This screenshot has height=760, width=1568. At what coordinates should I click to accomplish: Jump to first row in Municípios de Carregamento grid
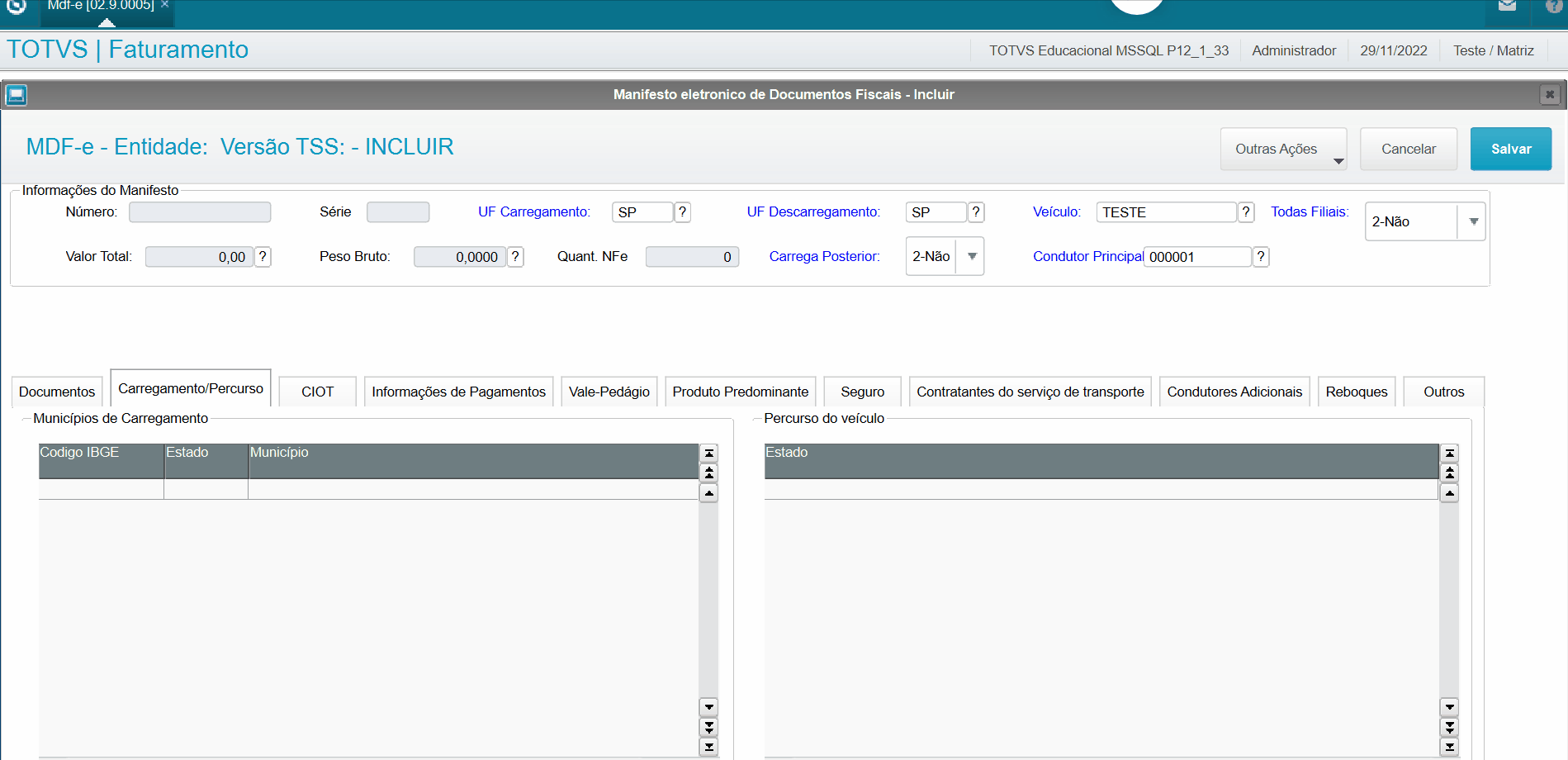[709, 454]
